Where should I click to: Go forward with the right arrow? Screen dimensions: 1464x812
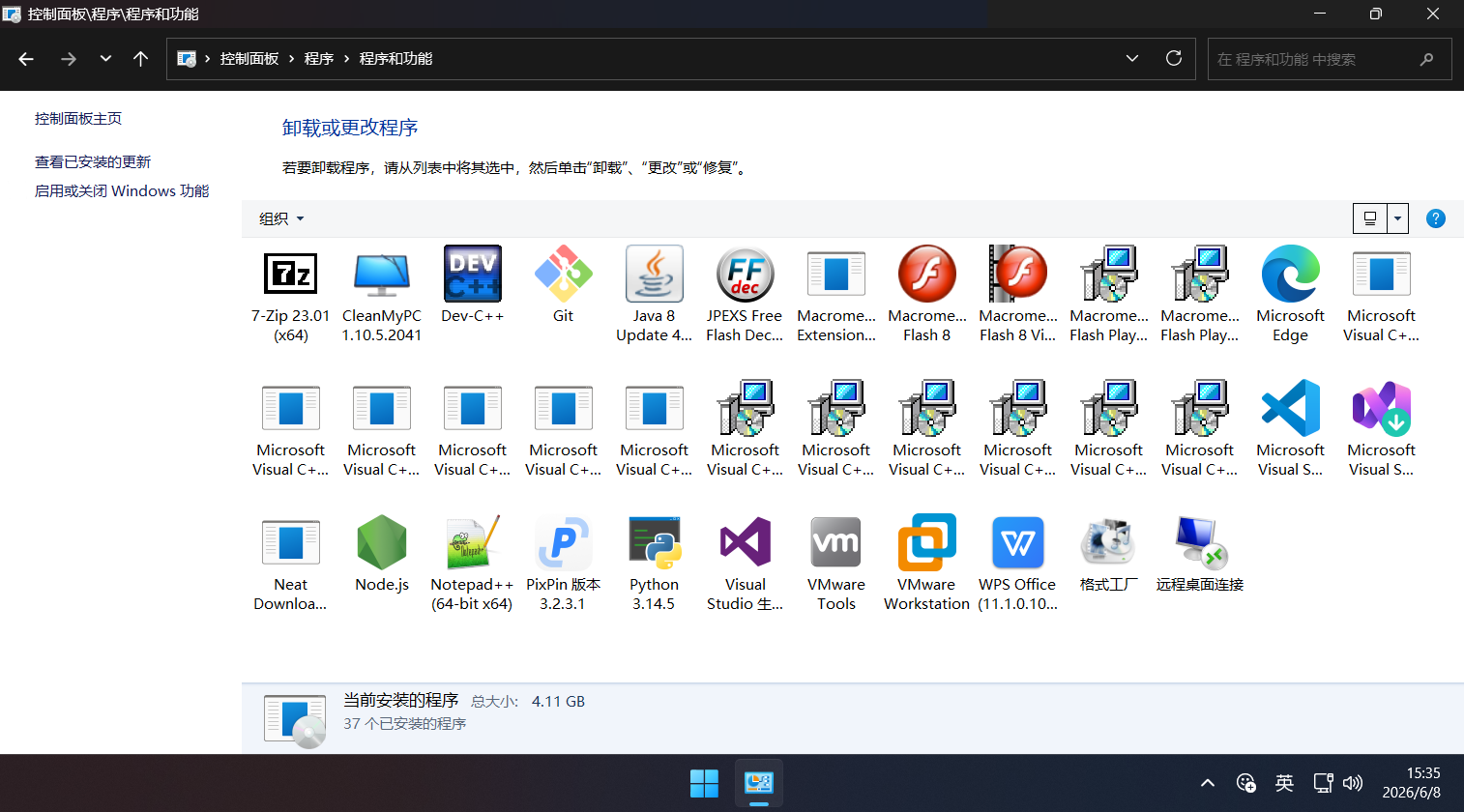[x=68, y=59]
